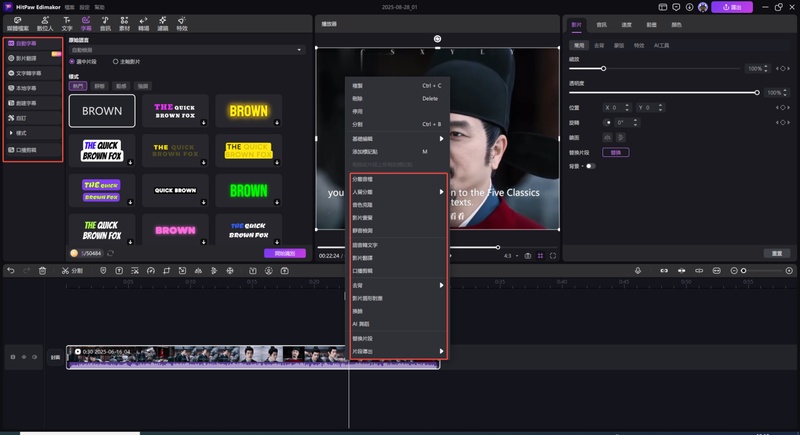Open the 4:3 aspect ratio dropdown
This screenshot has width=800, height=435.
tap(511, 256)
